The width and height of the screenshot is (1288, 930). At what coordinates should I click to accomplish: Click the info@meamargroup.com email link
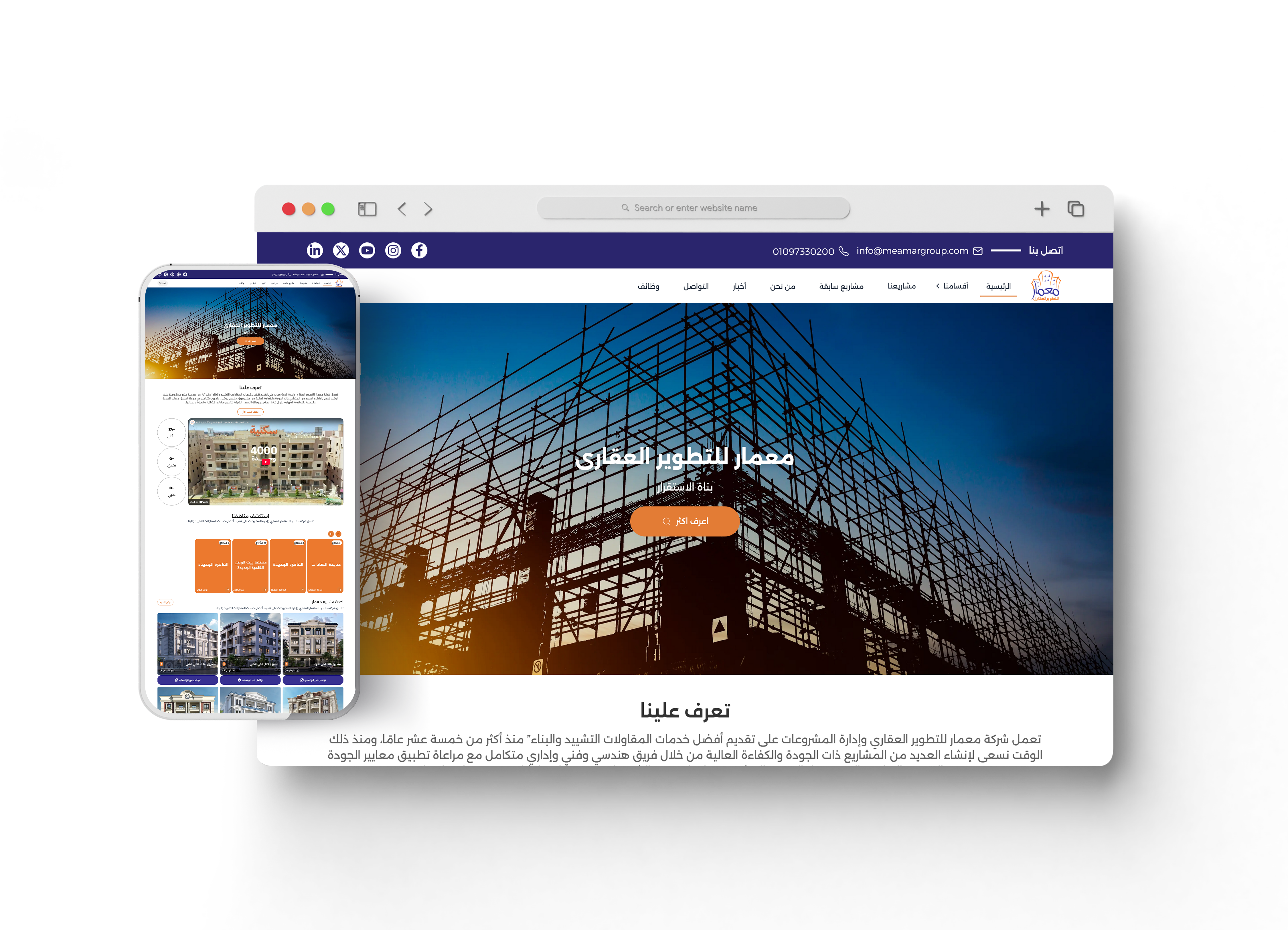point(912,251)
